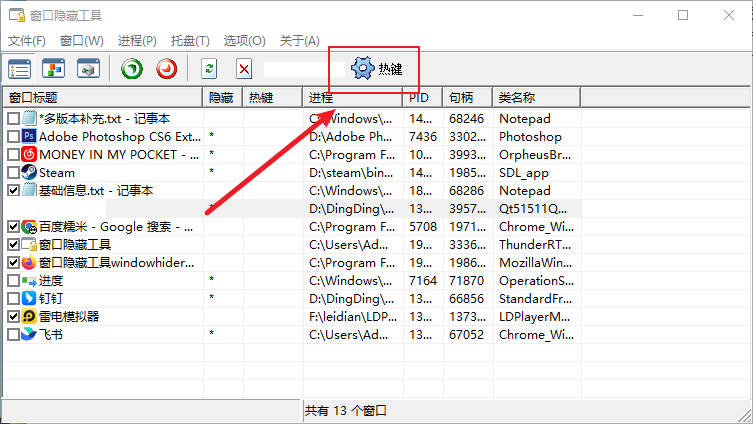Open the 窗口(W) menu
Image resolution: width=753 pixels, height=424 pixels.
tap(82, 41)
